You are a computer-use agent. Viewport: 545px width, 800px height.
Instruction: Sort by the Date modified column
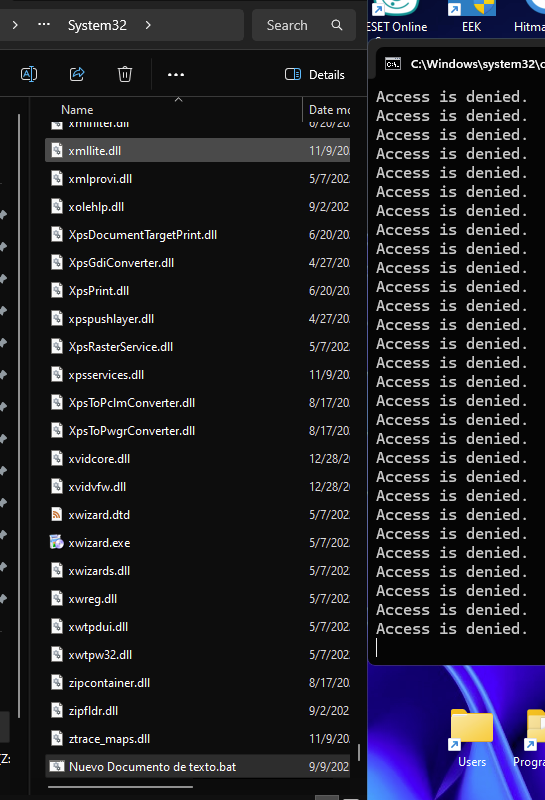pos(329,110)
